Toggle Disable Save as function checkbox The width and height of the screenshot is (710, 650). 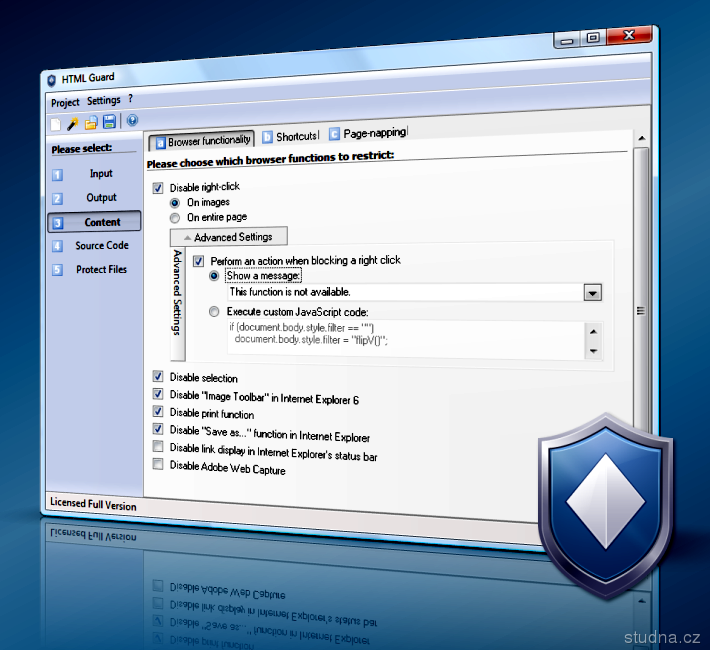[158, 429]
